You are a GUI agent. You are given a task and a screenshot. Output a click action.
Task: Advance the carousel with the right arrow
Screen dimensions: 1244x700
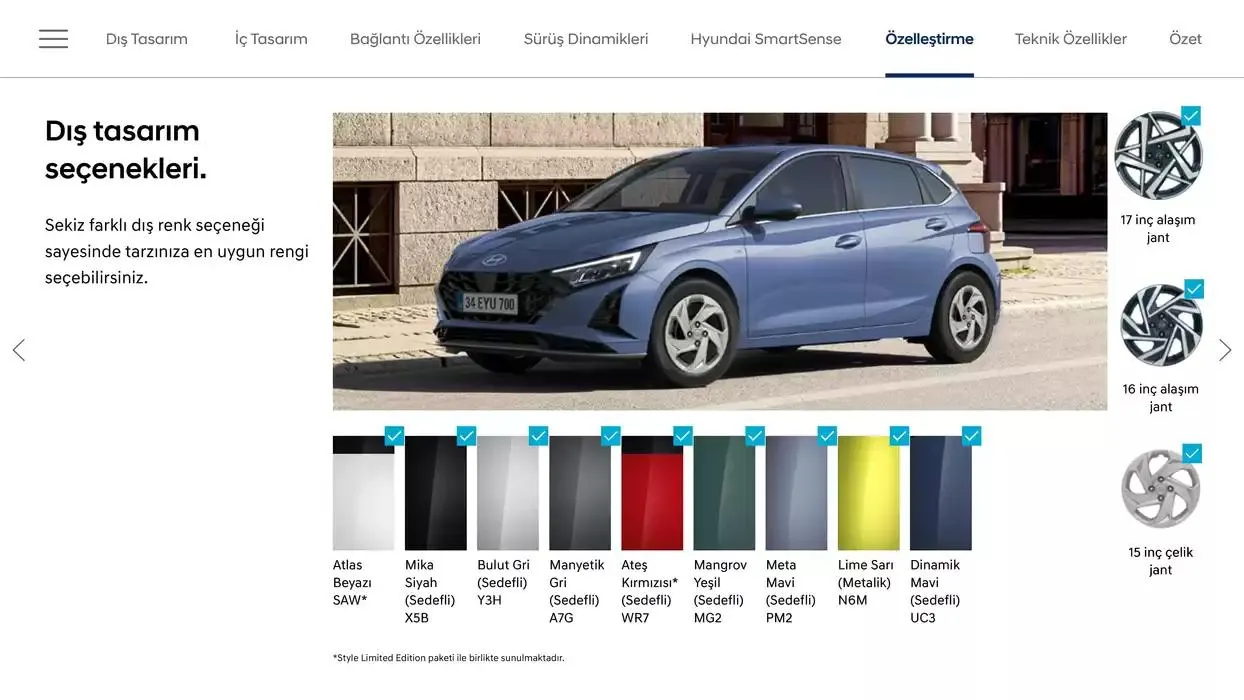pos(1225,349)
